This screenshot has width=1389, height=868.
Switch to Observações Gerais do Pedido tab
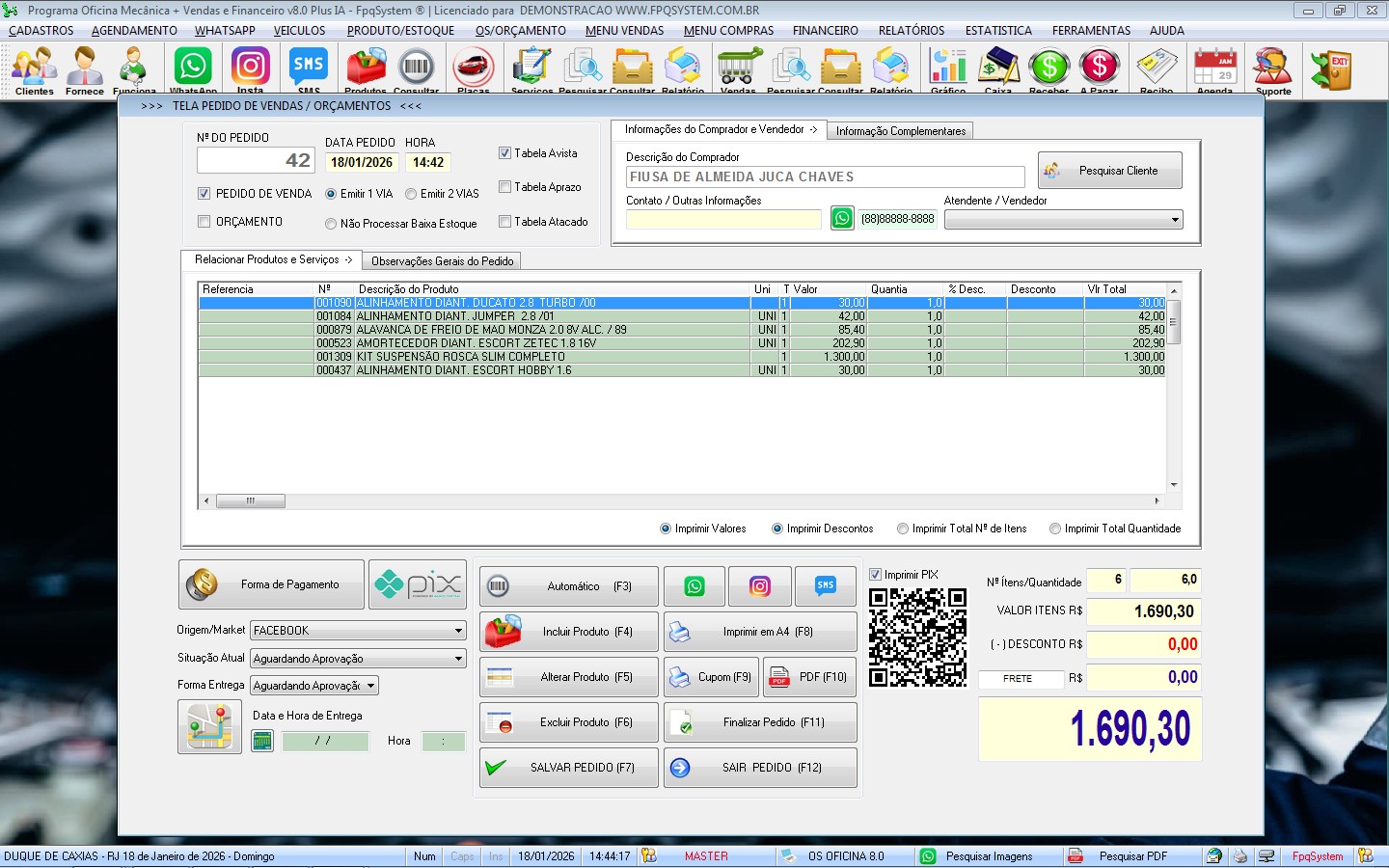(x=442, y=261)
